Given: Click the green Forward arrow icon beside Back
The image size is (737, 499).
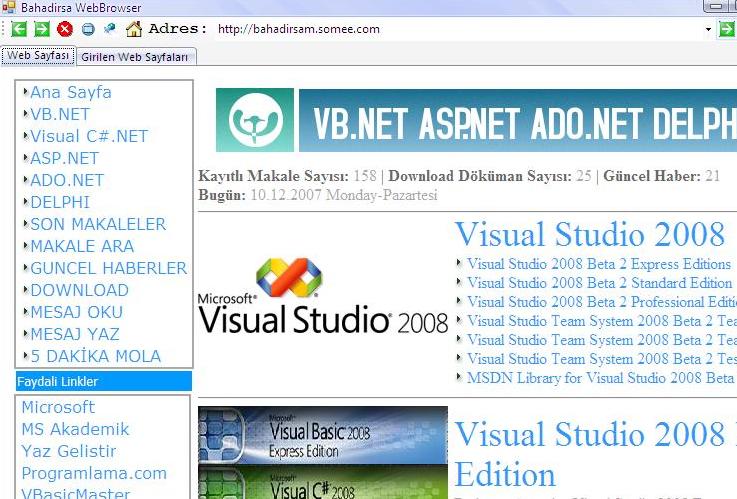Looking at the screenshot, I should [x=42, y=29].
